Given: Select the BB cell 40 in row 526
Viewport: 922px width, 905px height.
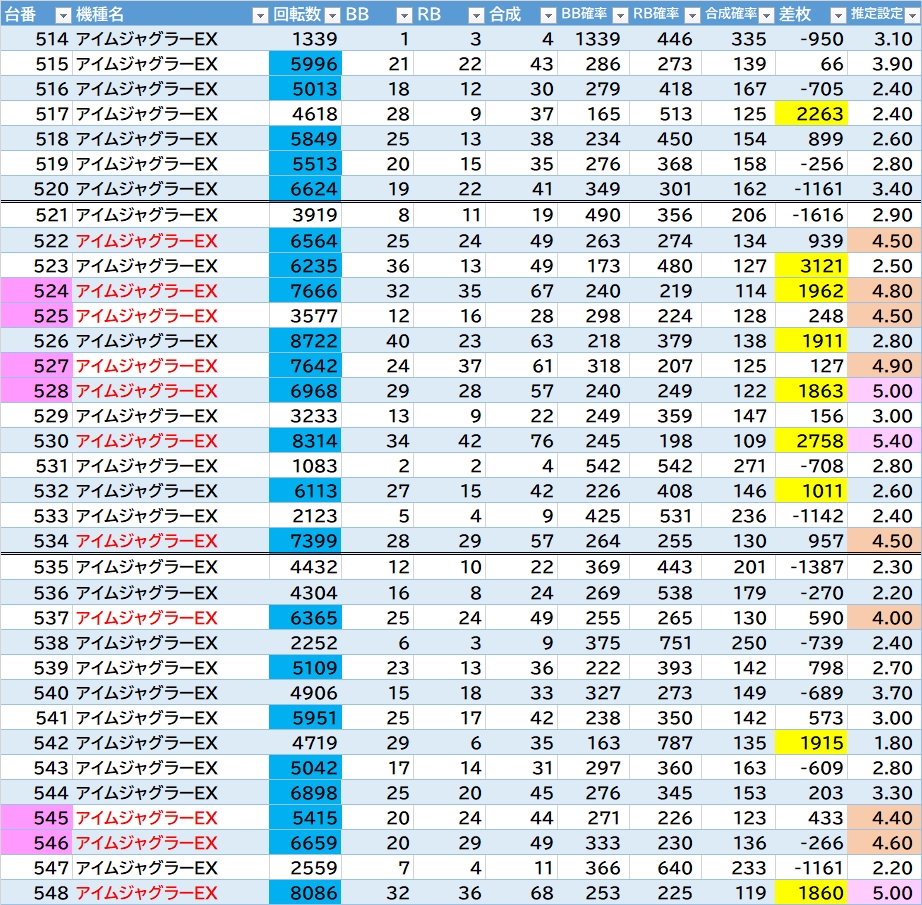Looking at the screenshot, I should pyautogui.click(x=378, y=340).
